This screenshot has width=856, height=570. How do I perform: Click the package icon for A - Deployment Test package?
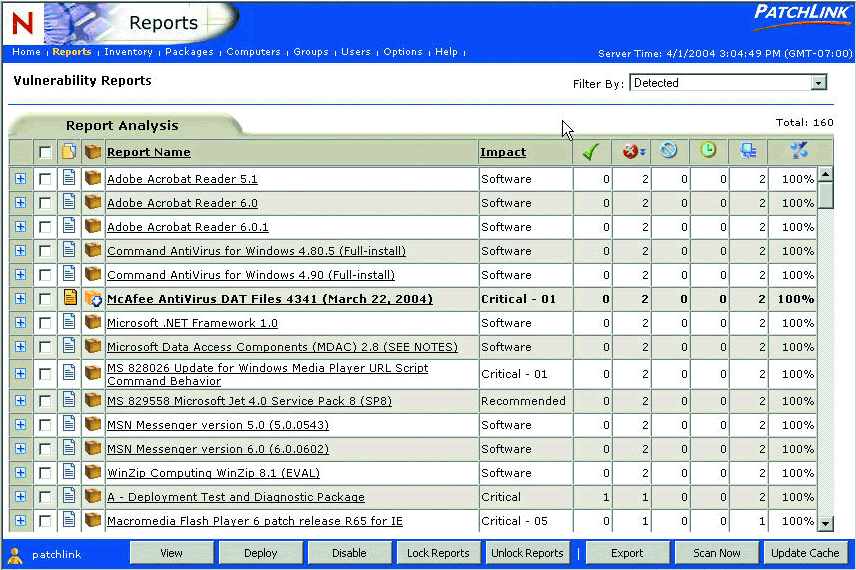point(93,496)
